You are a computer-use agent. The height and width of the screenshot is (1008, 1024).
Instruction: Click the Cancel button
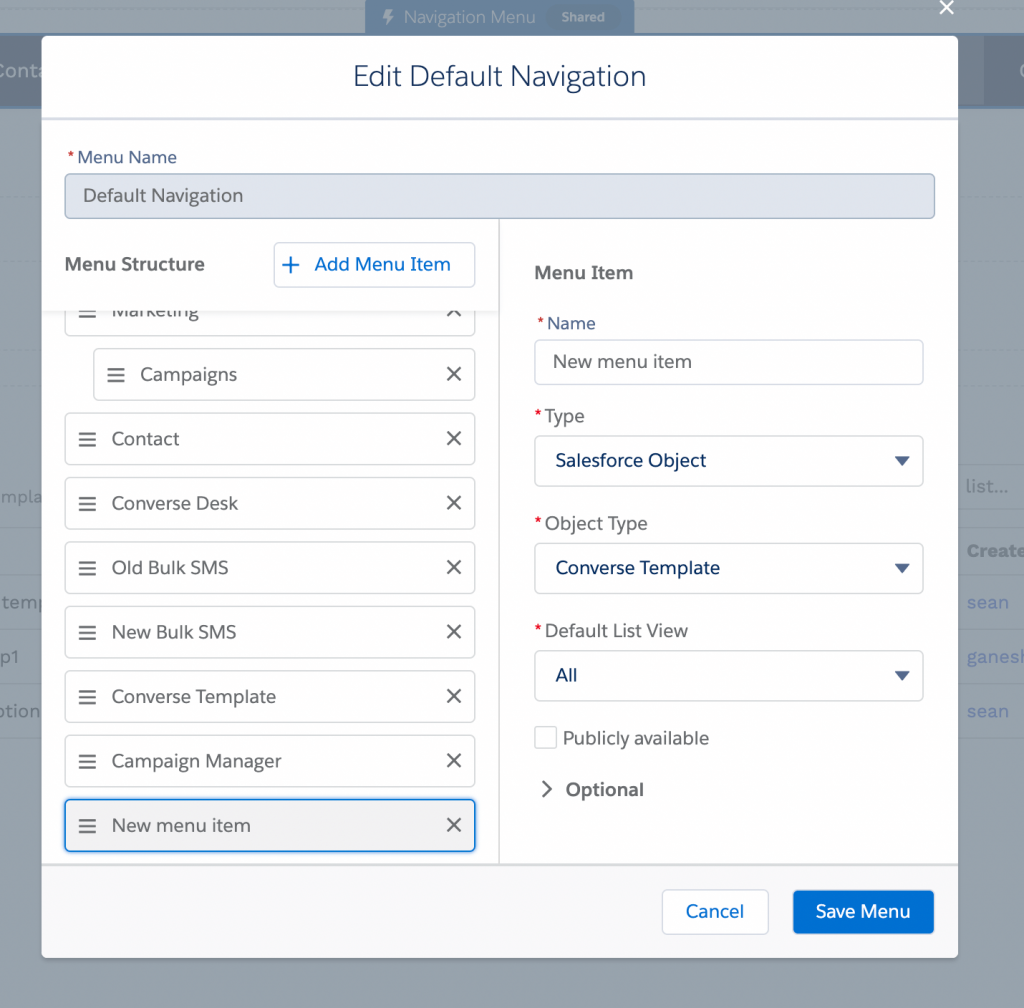(714, 911)
